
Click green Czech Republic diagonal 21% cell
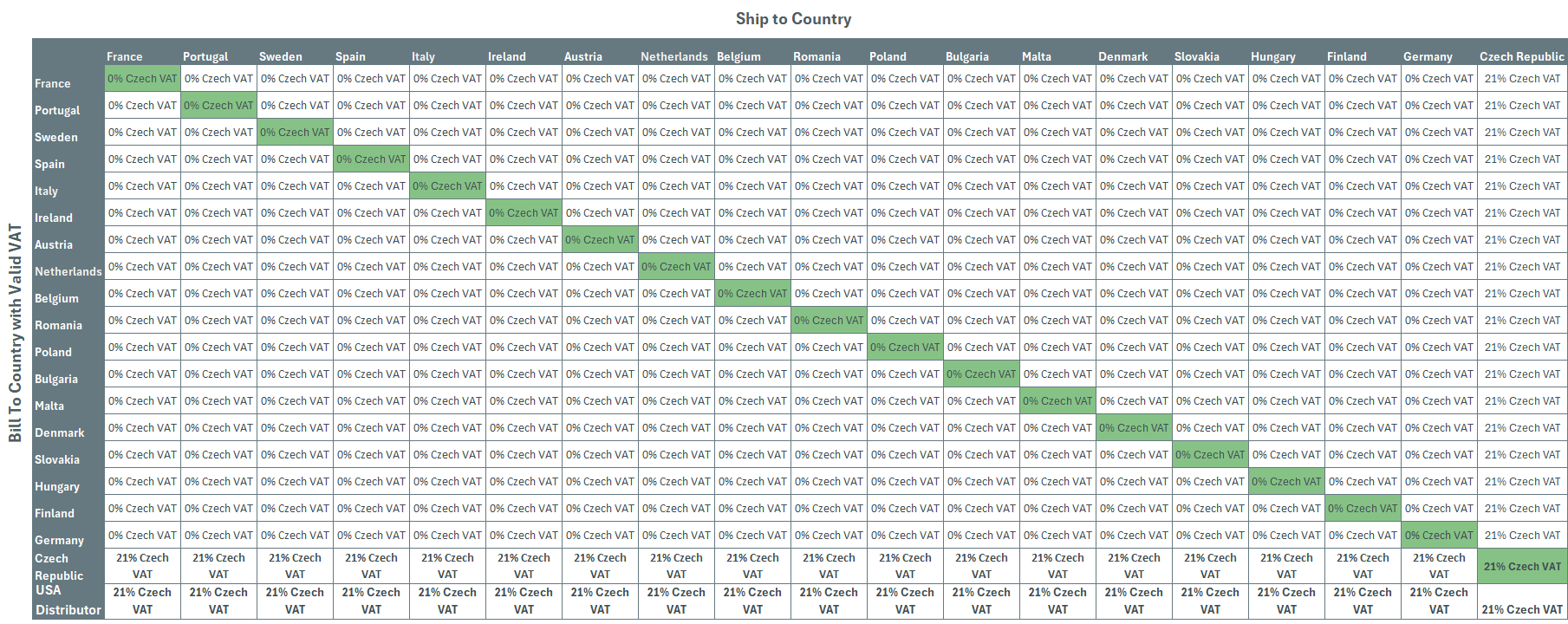pyautogui.click(x=1522, y=566)
